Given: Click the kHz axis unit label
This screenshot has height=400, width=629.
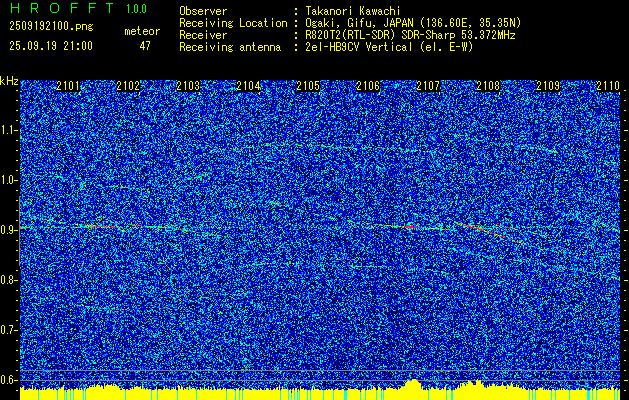Looking at the screenshot, I should point(9,81).
